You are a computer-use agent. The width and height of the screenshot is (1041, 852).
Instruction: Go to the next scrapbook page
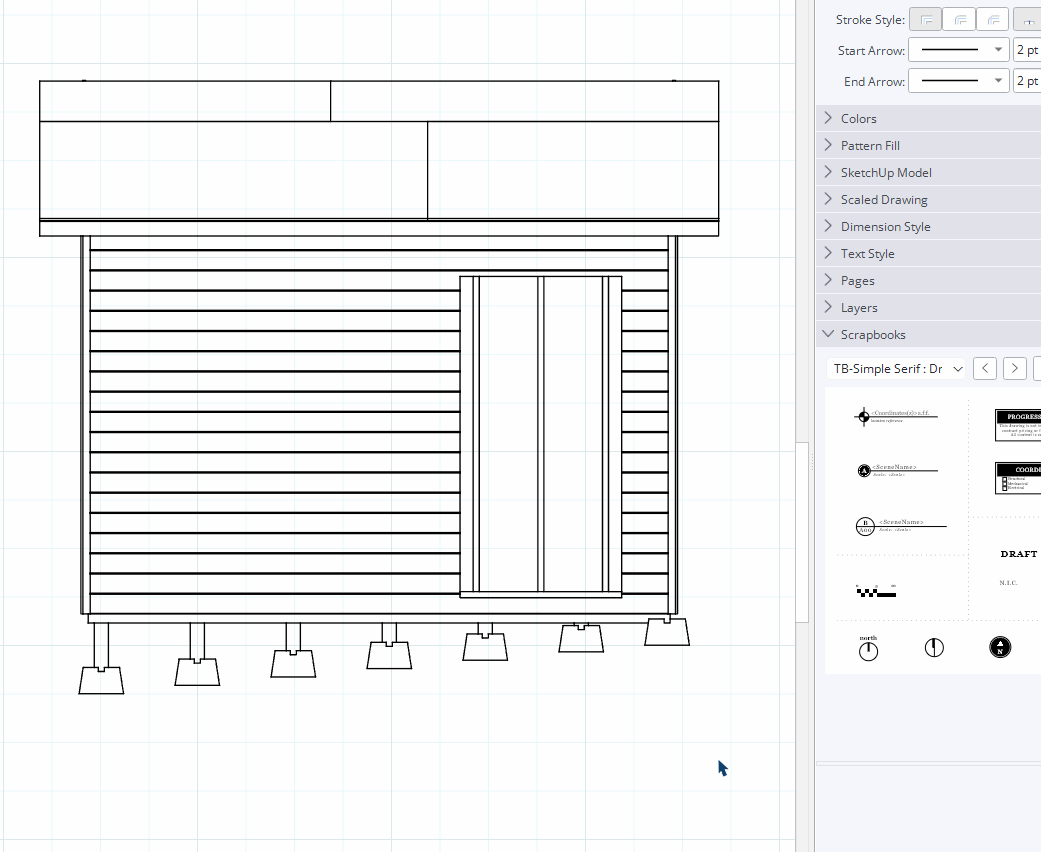click(1015, 368)
